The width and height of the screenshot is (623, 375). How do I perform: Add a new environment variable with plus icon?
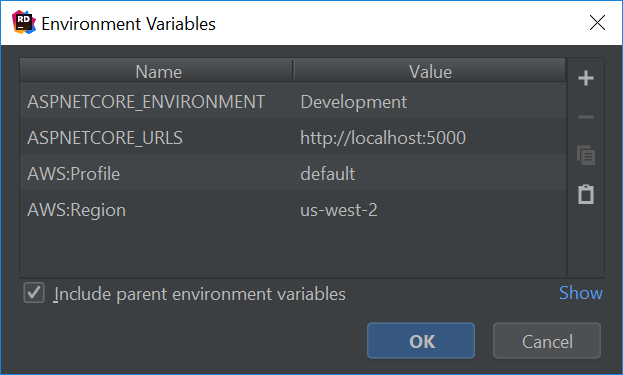586,78
